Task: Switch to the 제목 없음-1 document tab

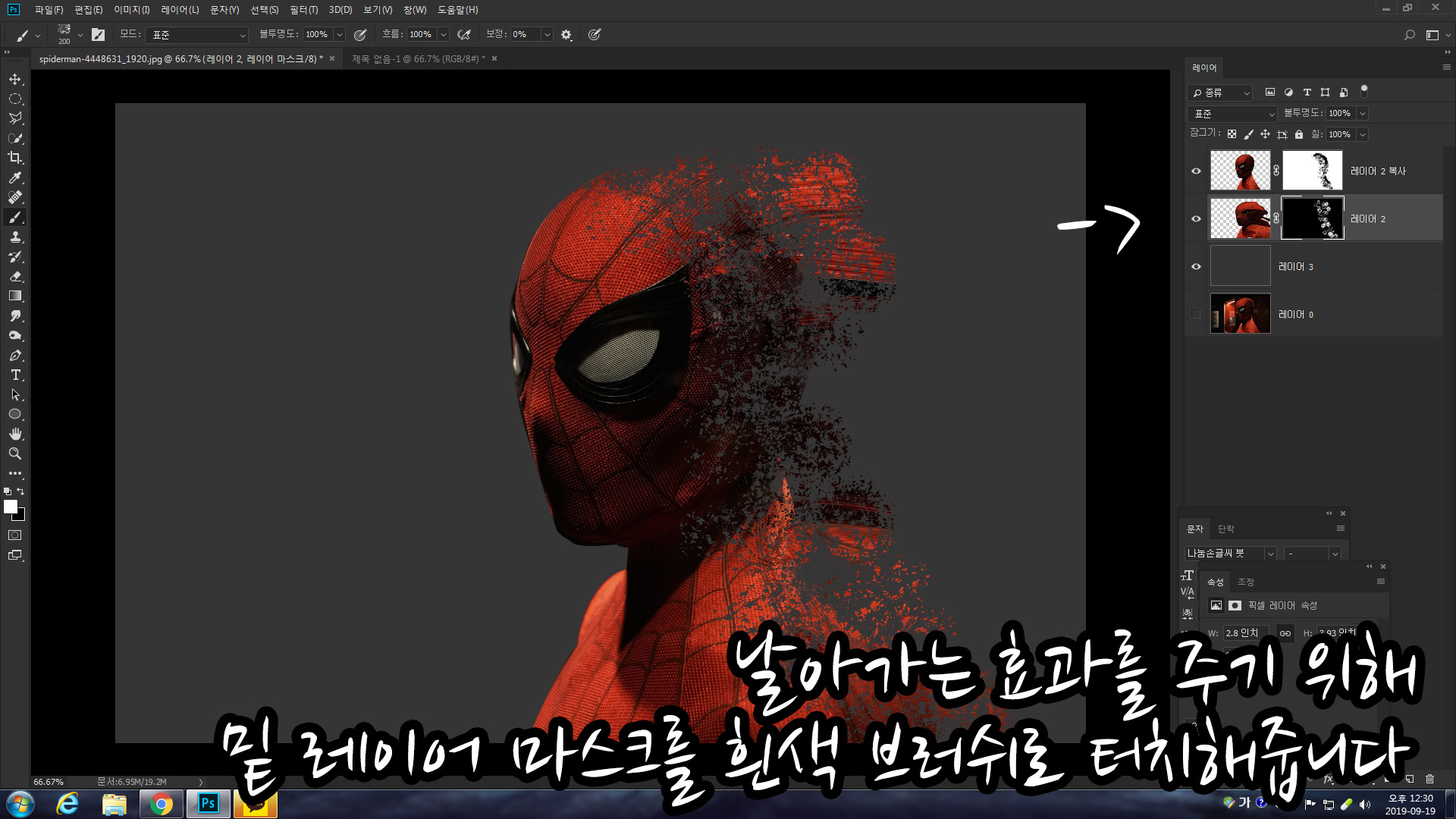Action: point(417,59)
